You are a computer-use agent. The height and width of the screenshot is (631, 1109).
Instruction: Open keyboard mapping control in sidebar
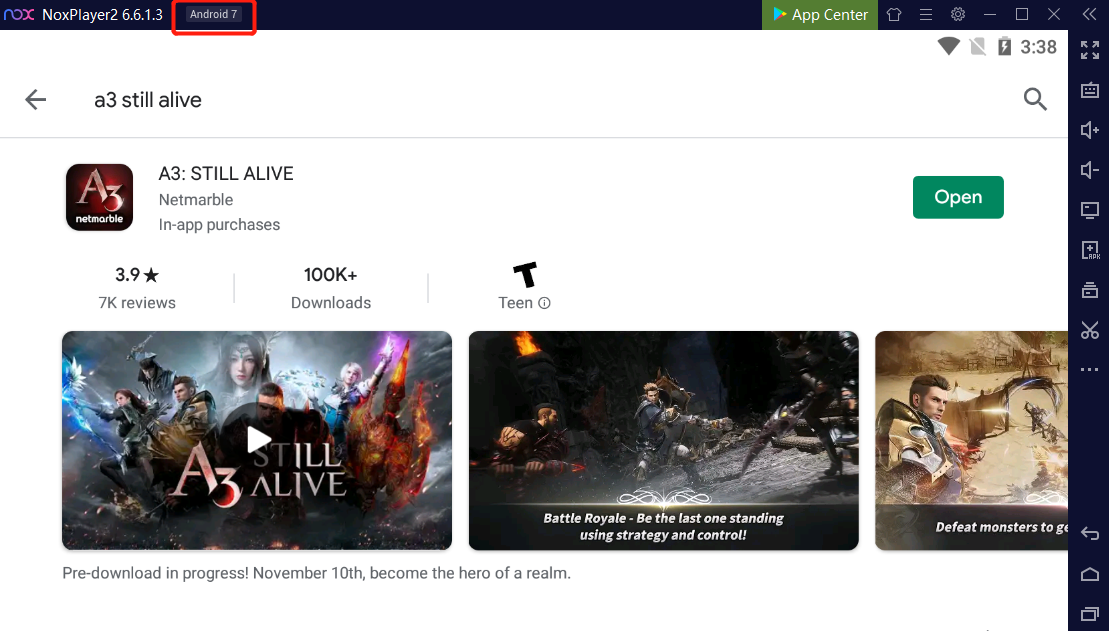click(x=1090, y=91)
